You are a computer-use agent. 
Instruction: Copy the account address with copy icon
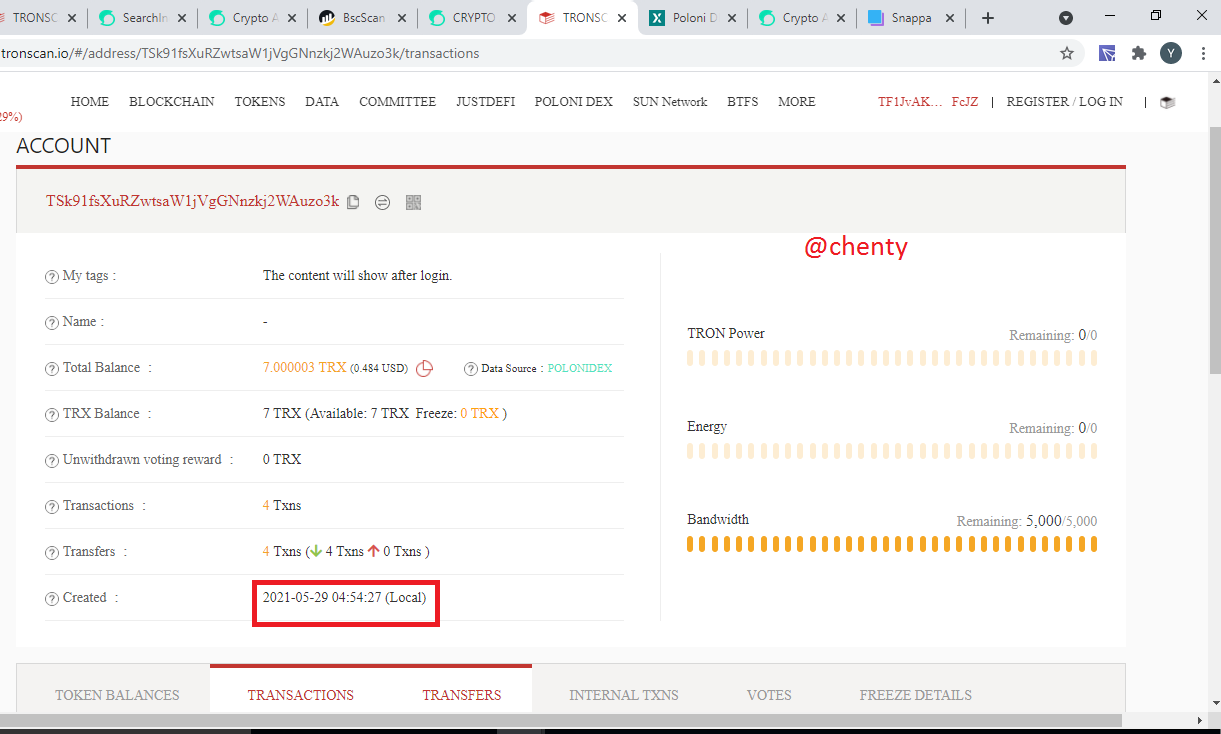pos(353,202)
